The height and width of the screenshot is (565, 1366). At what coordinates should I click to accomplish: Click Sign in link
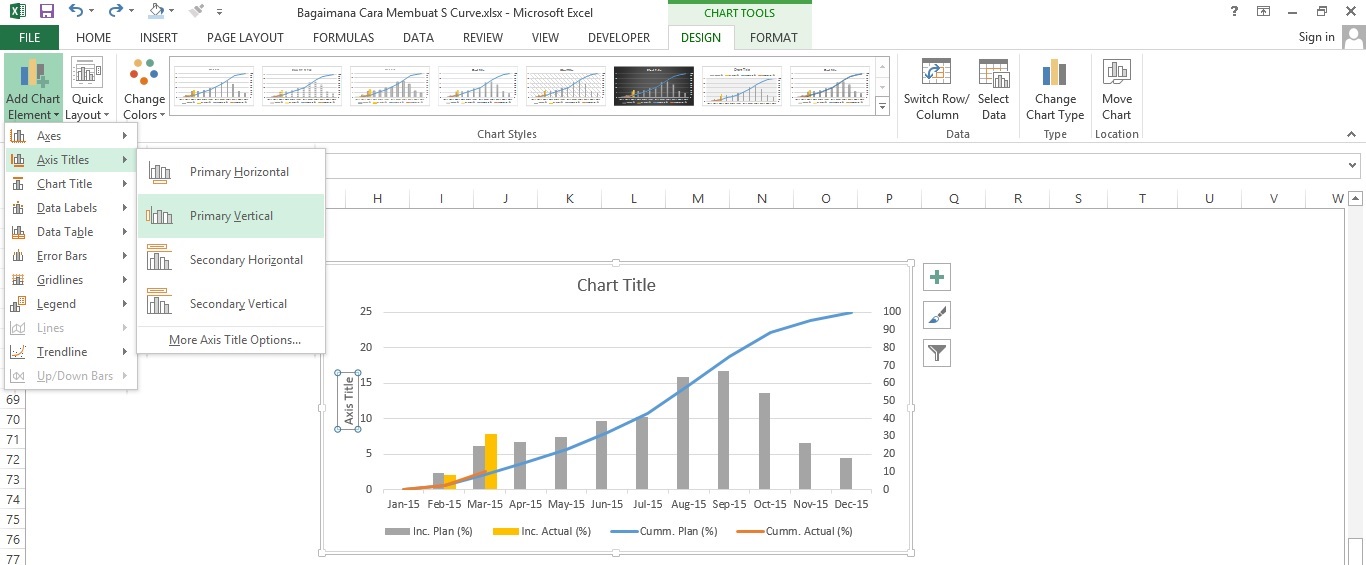1316,37
